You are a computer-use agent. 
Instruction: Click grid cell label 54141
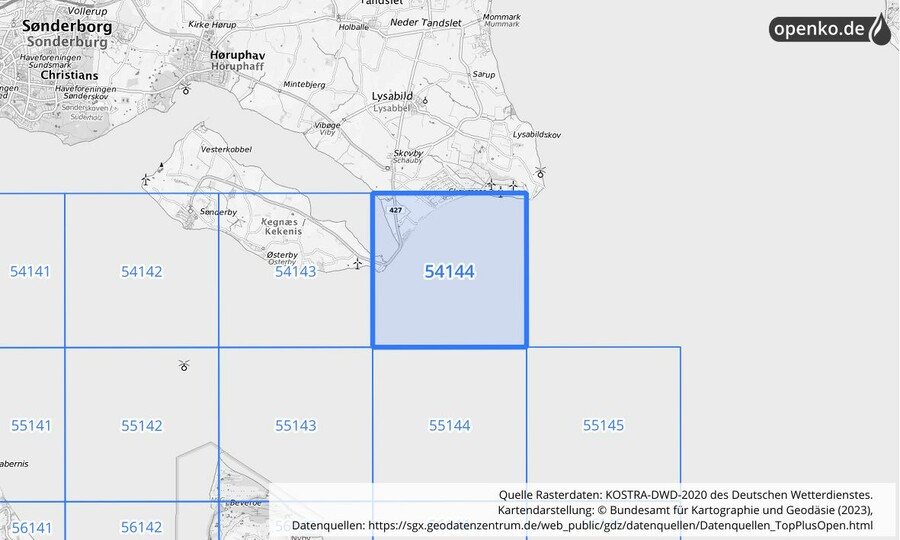pyautogui.click(x=30, y=271)
